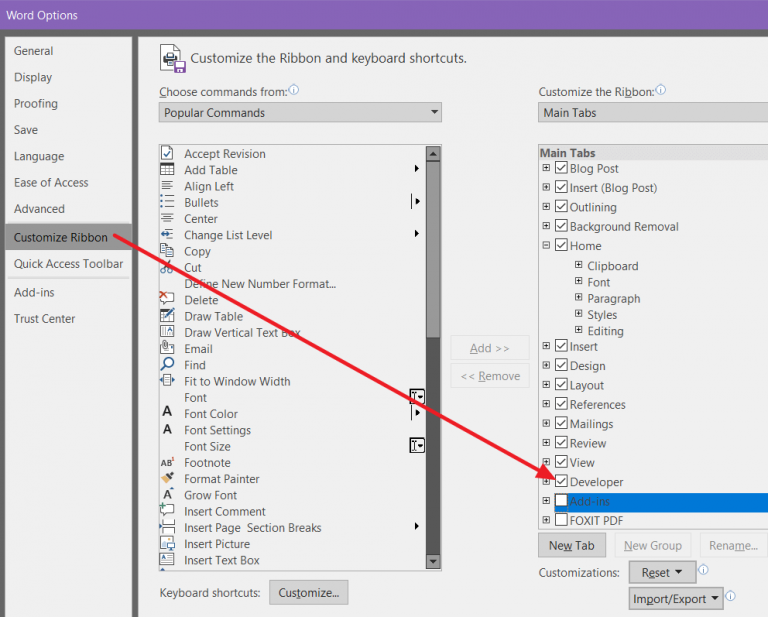Click the Draw Vertical Text Box icon
This screenshot has width=768, height=617.
click(x=167, y=332)
